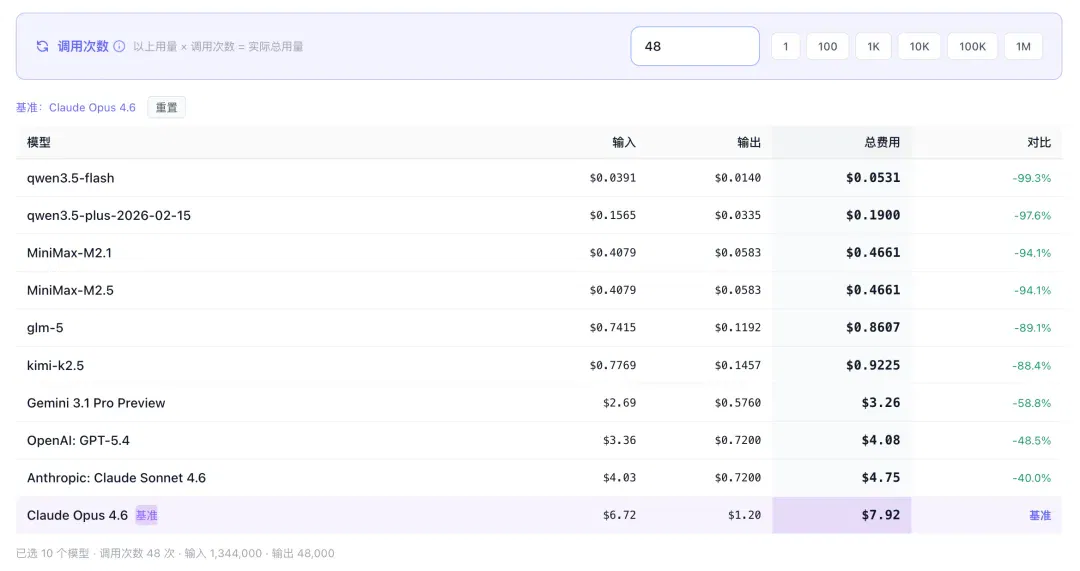Click GPT-5.4 total cost $4.08
The image size is (1080, 571).
881,440
